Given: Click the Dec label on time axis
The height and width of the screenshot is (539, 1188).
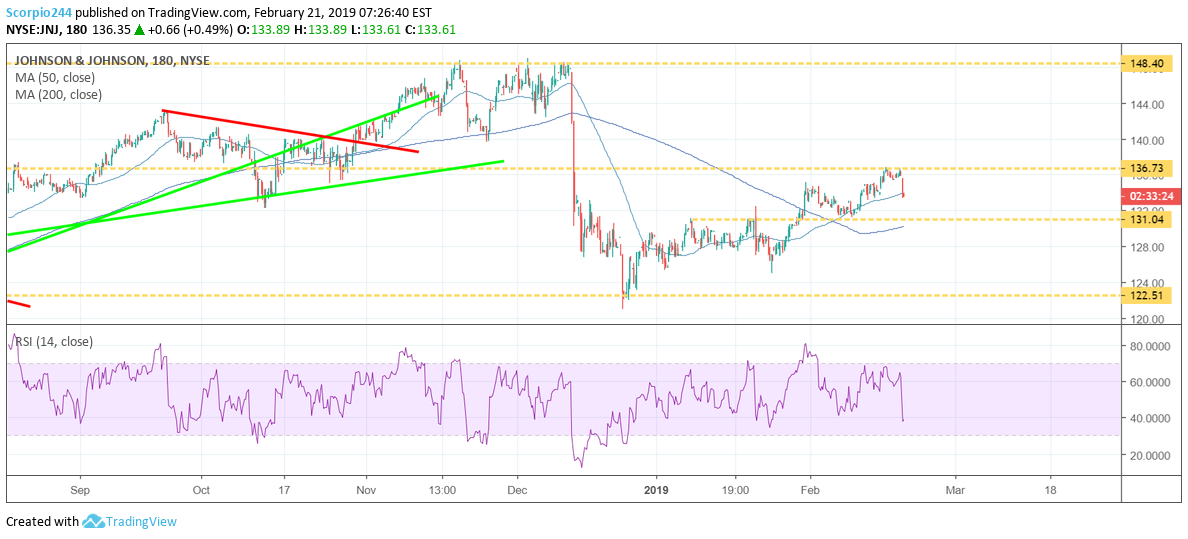Looking at the screenshot, I should point(517,491).
